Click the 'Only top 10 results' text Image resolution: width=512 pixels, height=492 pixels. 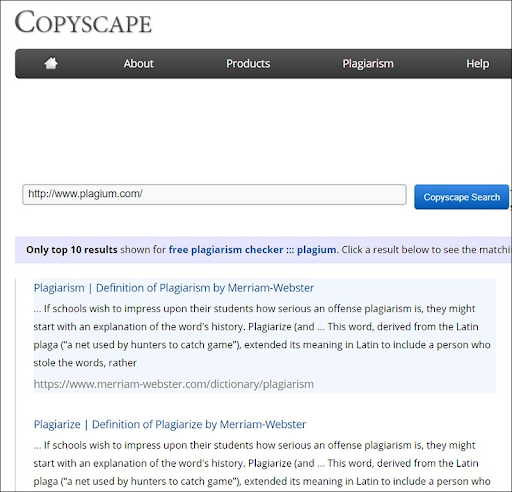tap(72, 250)
